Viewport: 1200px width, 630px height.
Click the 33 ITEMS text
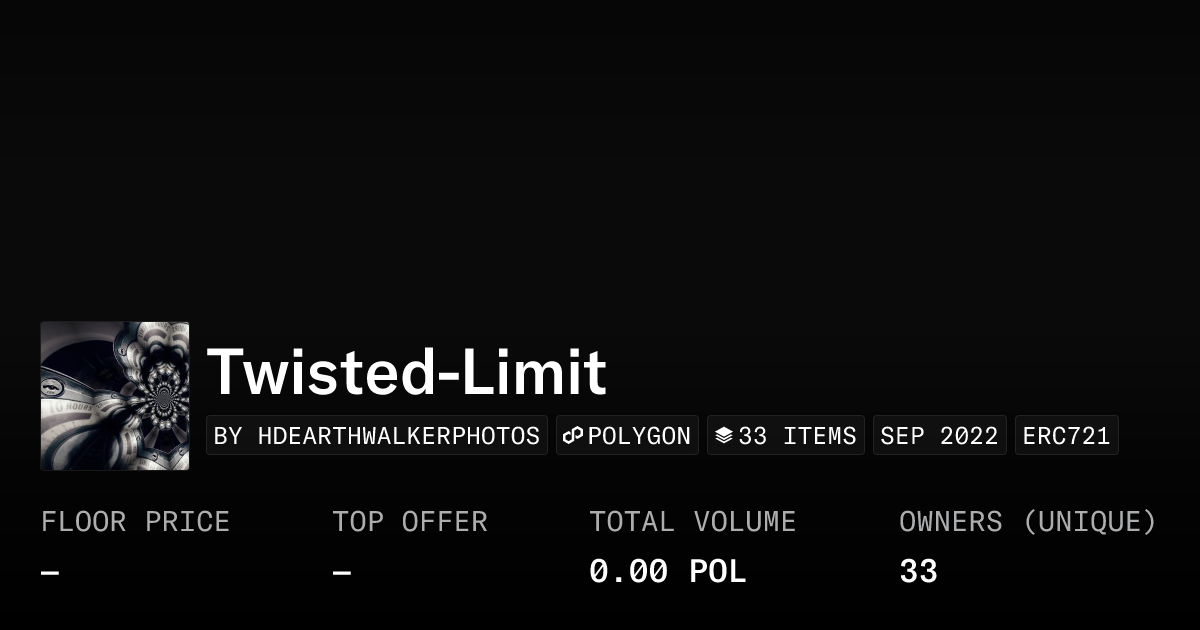pos(797,436)
